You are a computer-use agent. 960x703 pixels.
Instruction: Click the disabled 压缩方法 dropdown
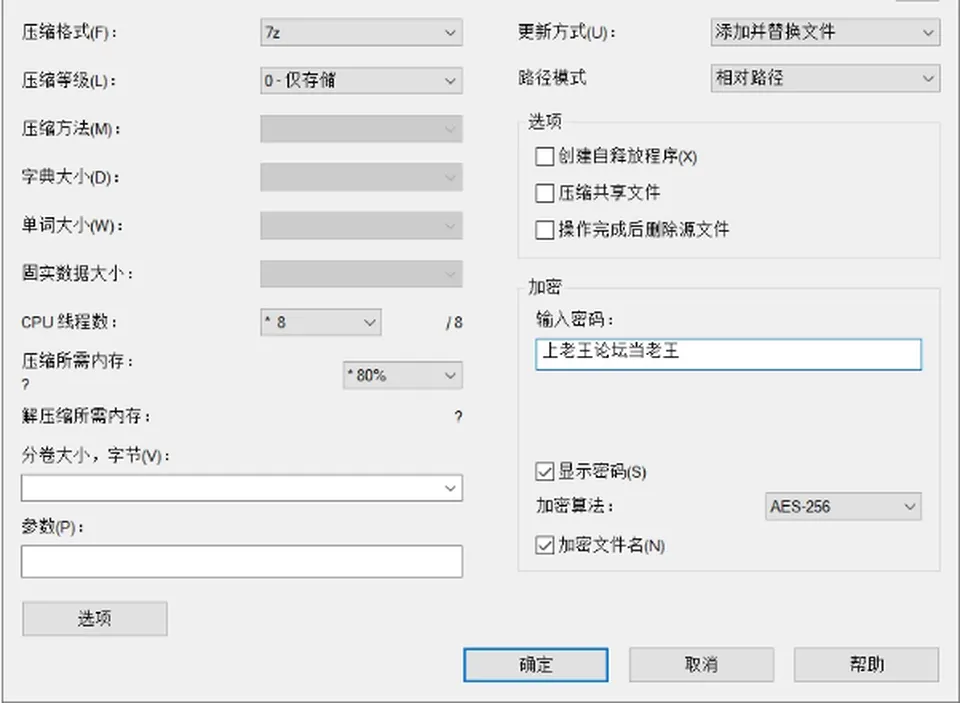click(x=361, y=129)
